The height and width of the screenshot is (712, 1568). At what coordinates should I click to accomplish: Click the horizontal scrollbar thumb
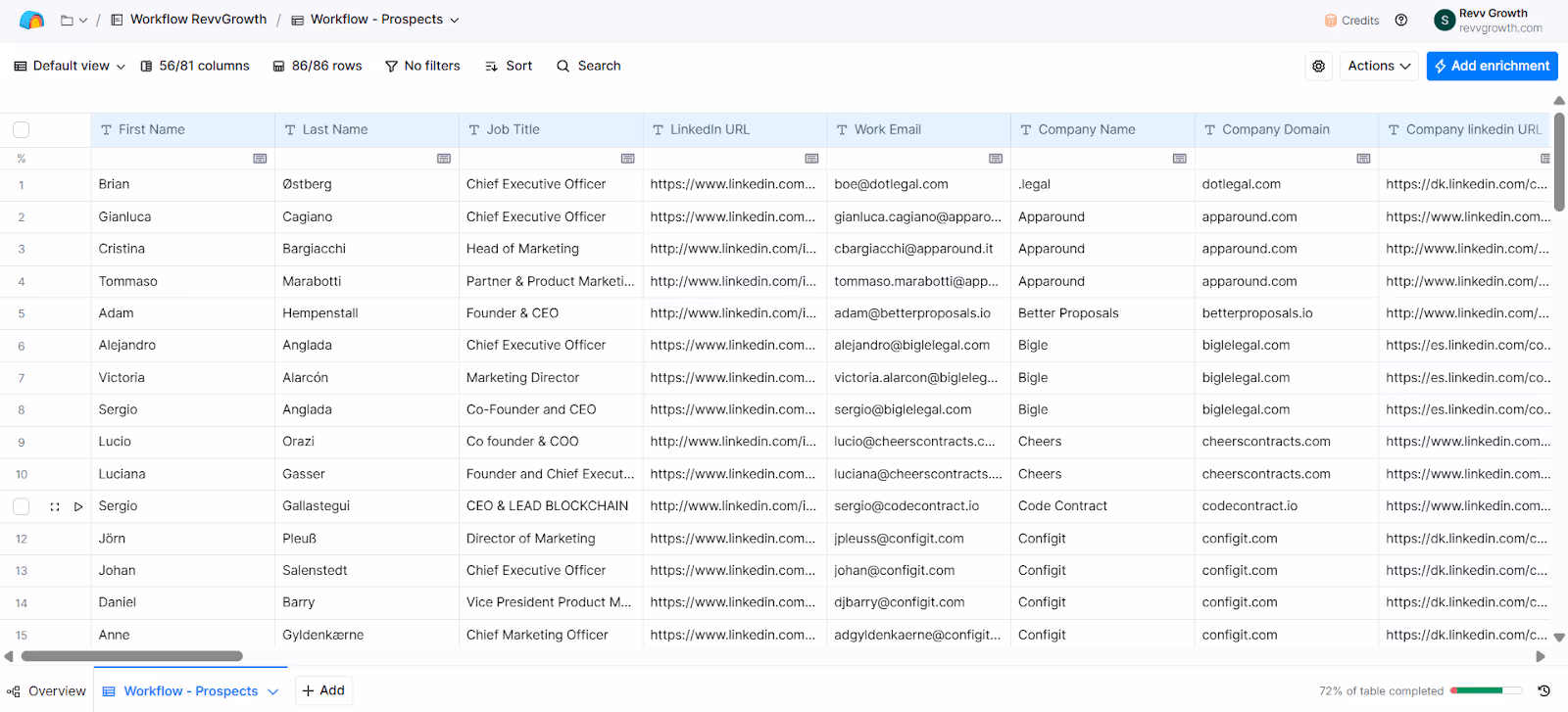[132, 656]
